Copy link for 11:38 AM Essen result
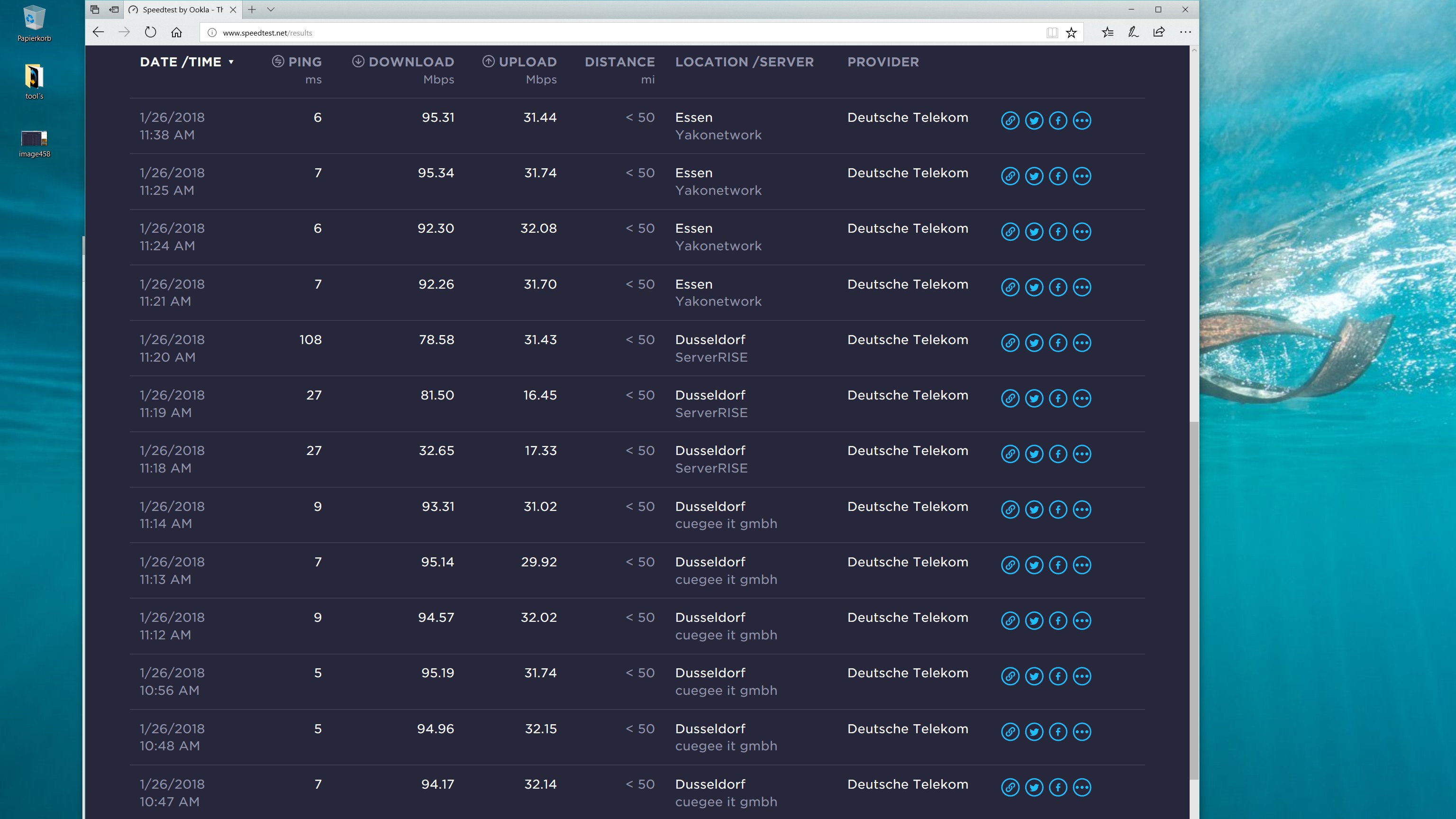1456x819 pixels. [x=1010, y=120]
